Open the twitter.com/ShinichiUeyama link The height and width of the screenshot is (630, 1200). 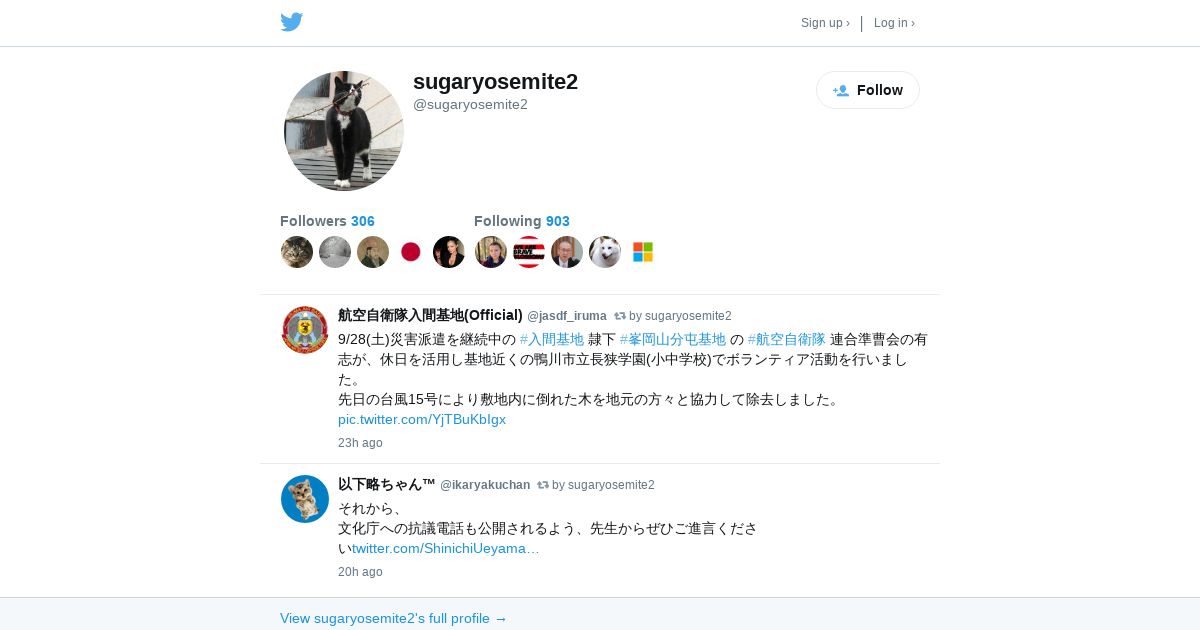[445, 548]
